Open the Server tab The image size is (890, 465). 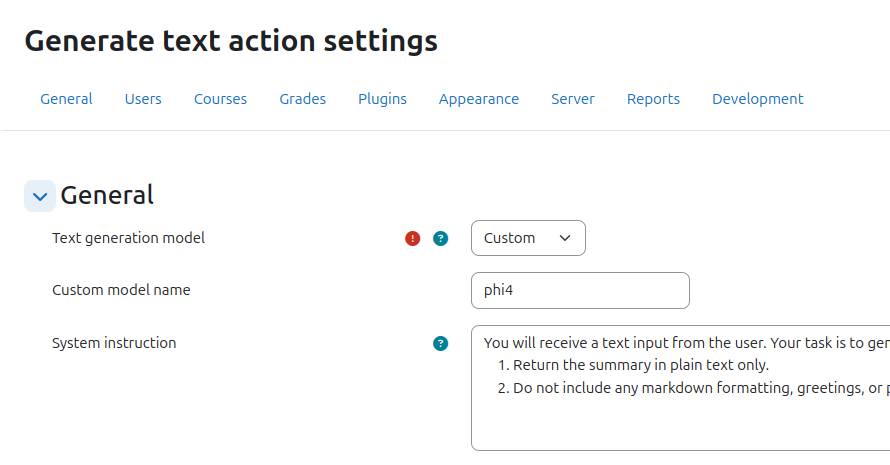[x=573, y=99]
